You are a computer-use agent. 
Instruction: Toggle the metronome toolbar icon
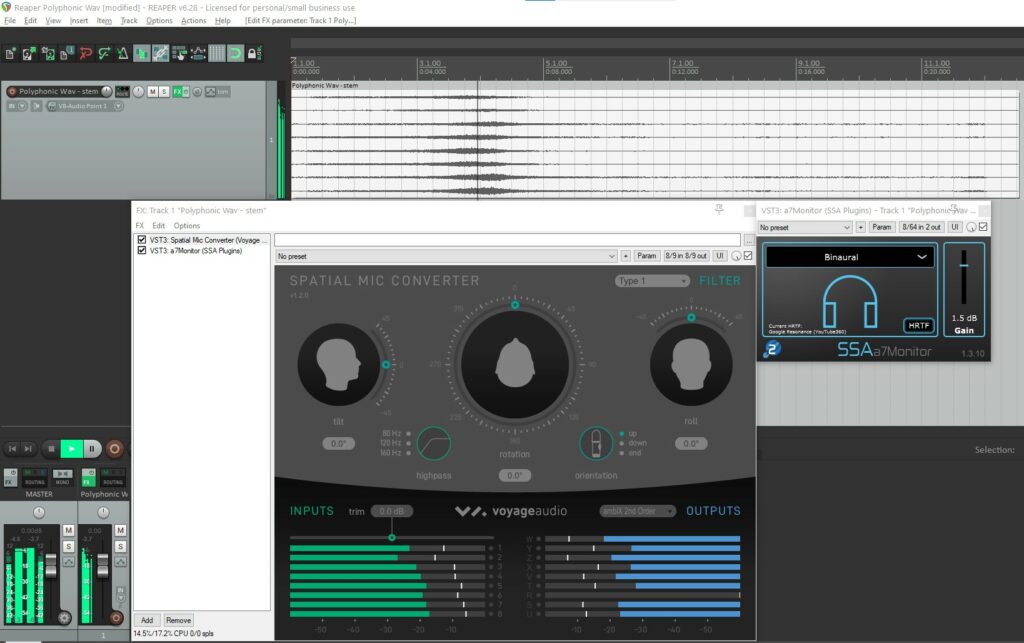pos(122,54)
